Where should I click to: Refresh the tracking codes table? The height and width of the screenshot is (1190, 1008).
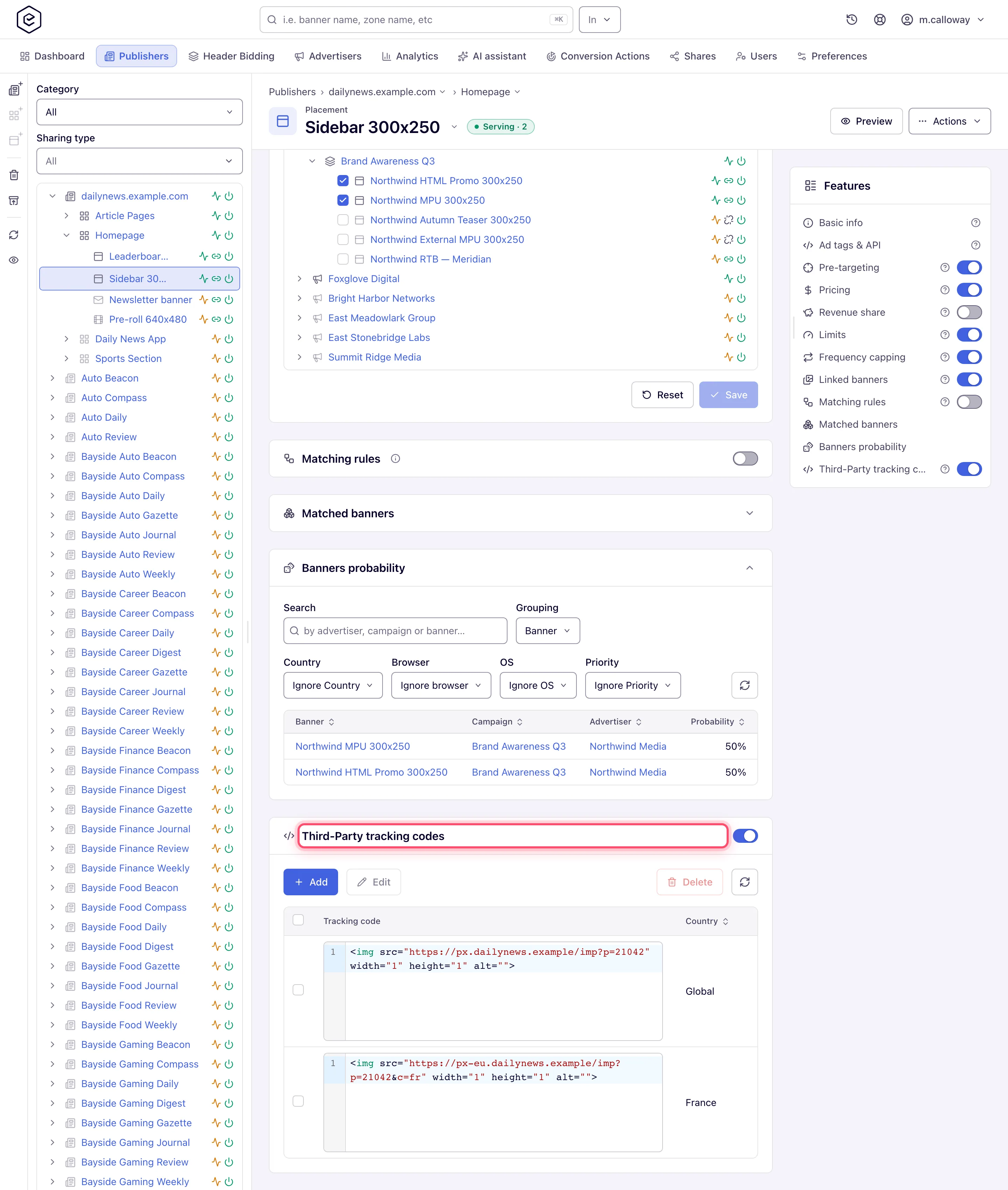[x=744, y=882]
